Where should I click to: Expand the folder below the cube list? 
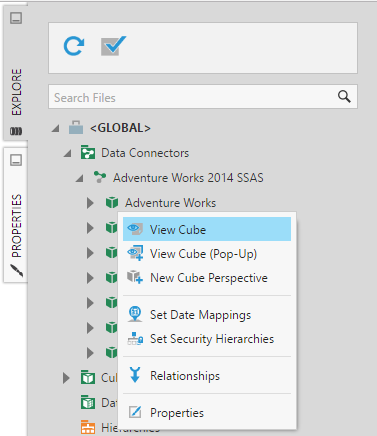(x=66, y=378)
